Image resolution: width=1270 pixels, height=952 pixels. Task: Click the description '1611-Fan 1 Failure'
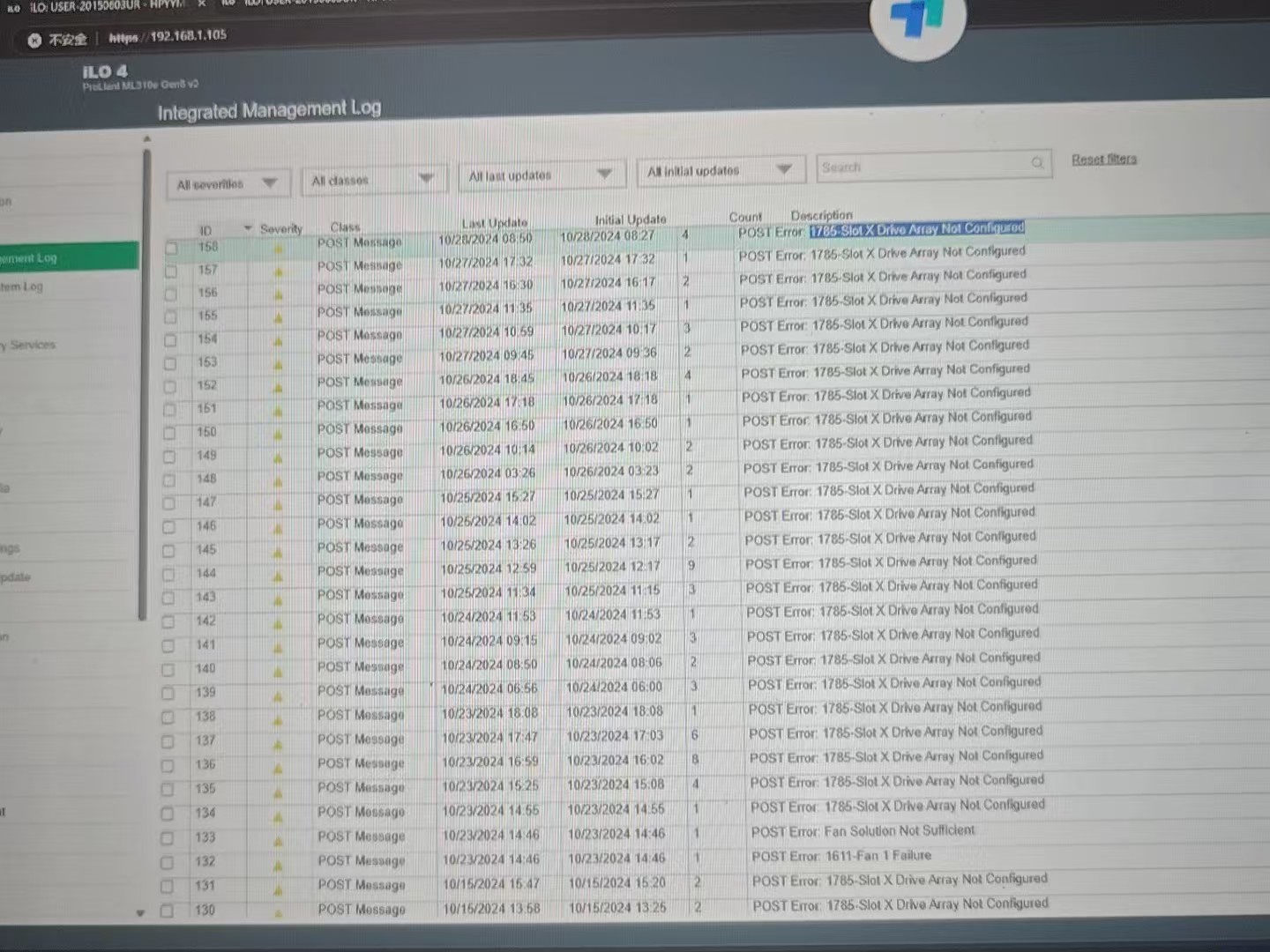tap(878, 855)
